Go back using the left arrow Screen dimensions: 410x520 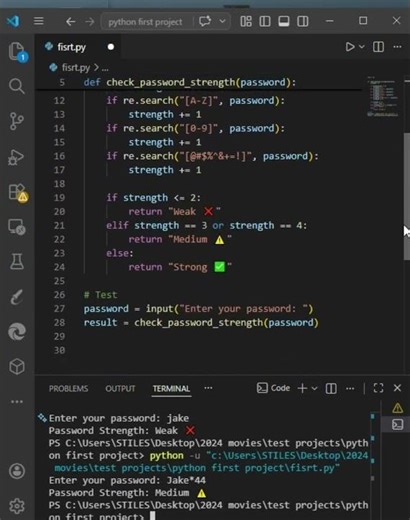70,22
